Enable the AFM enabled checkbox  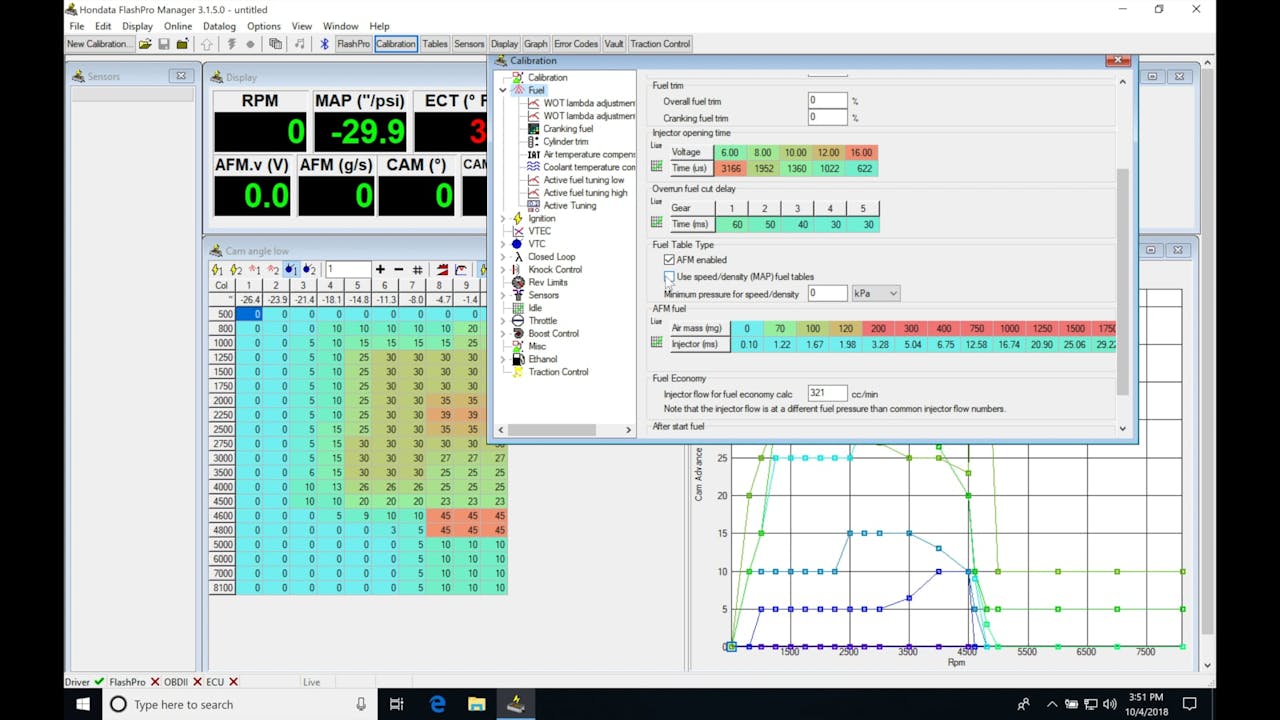point(668,259)
